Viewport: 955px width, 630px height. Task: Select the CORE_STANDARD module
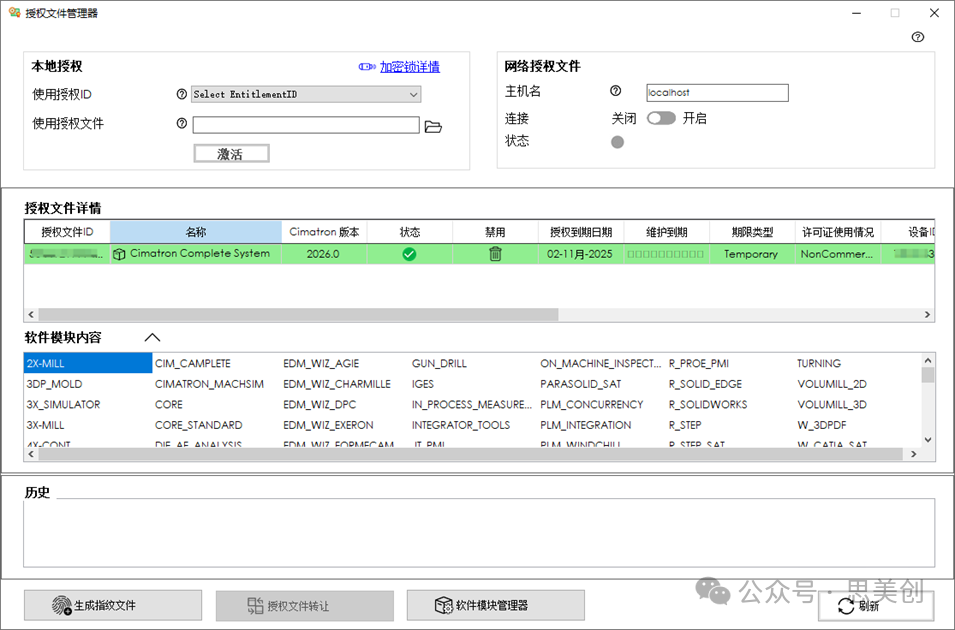(x=199, y=425)
